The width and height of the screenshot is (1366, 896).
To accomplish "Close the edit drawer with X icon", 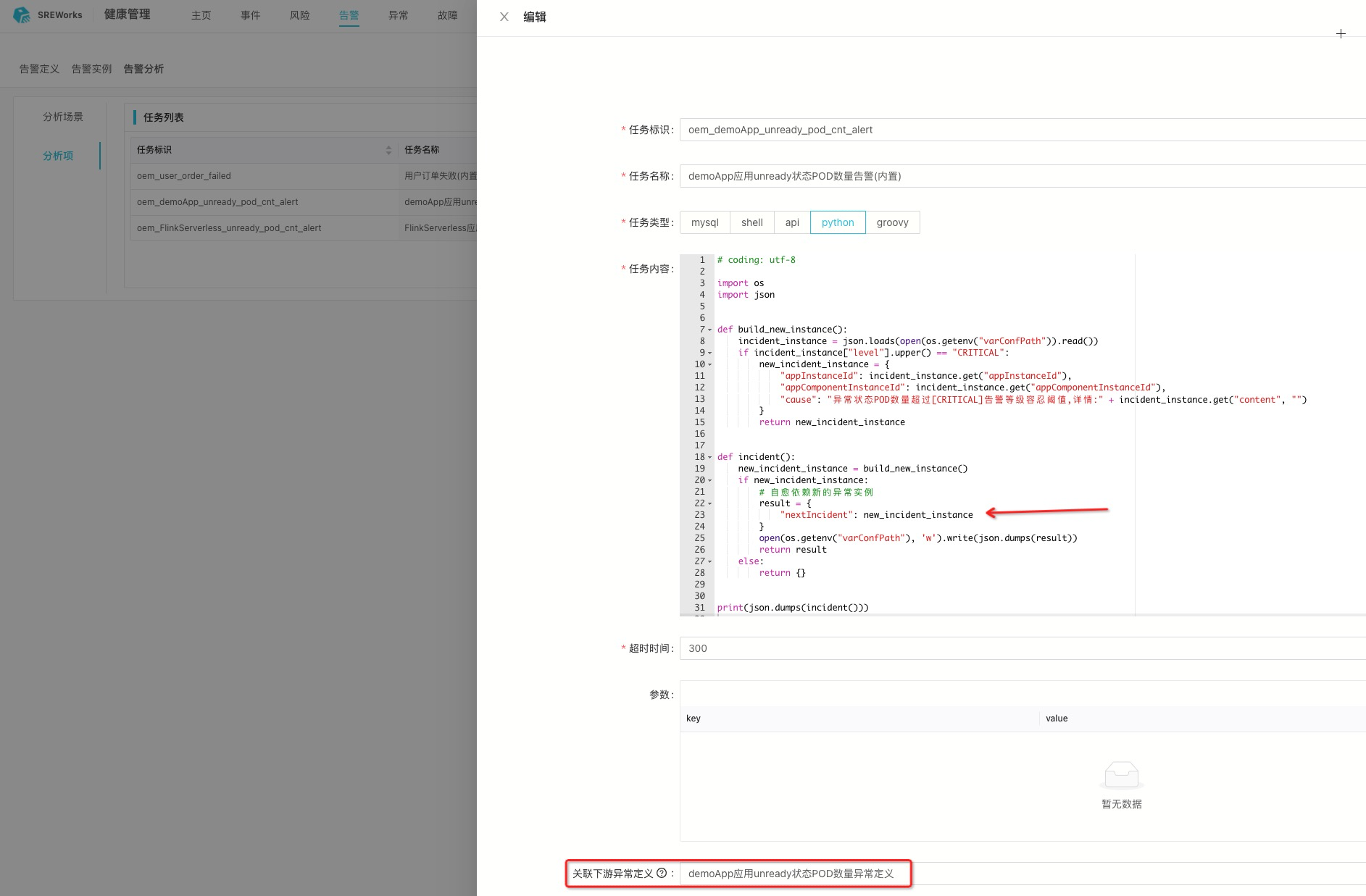I will click(504, 17).
